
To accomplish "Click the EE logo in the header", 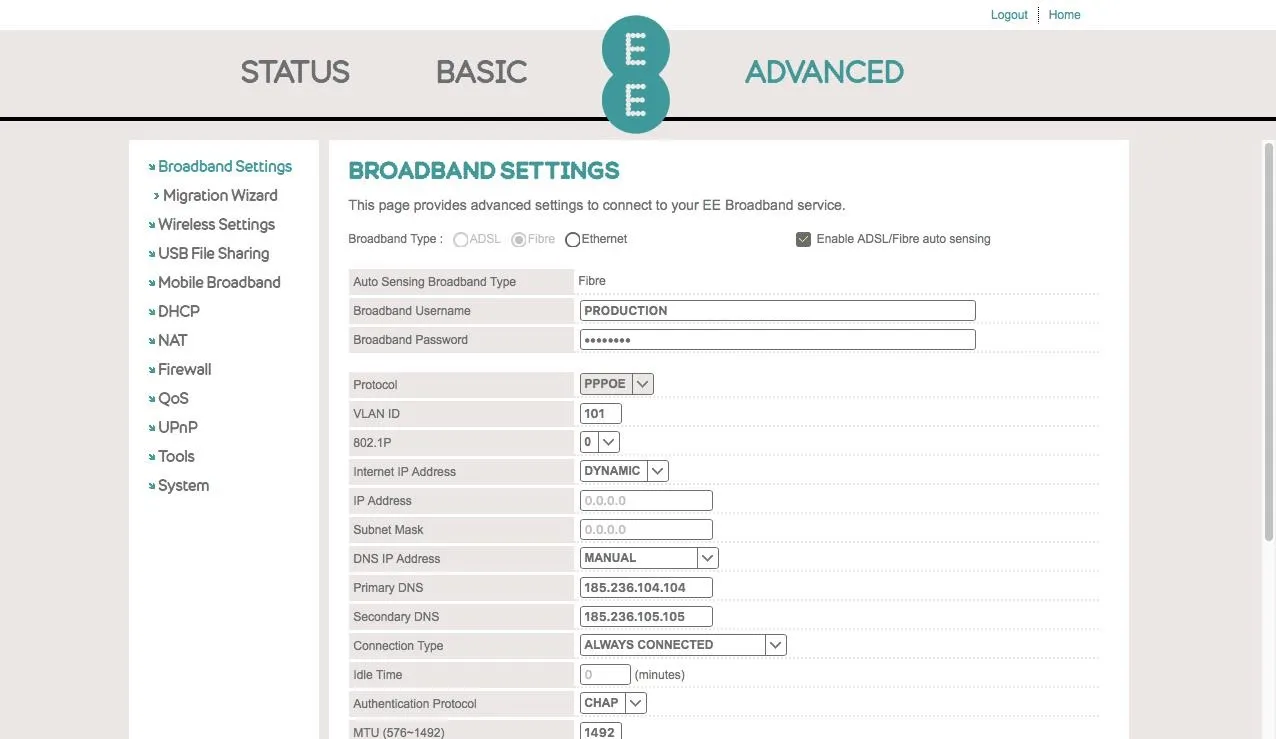I will 635,74.
